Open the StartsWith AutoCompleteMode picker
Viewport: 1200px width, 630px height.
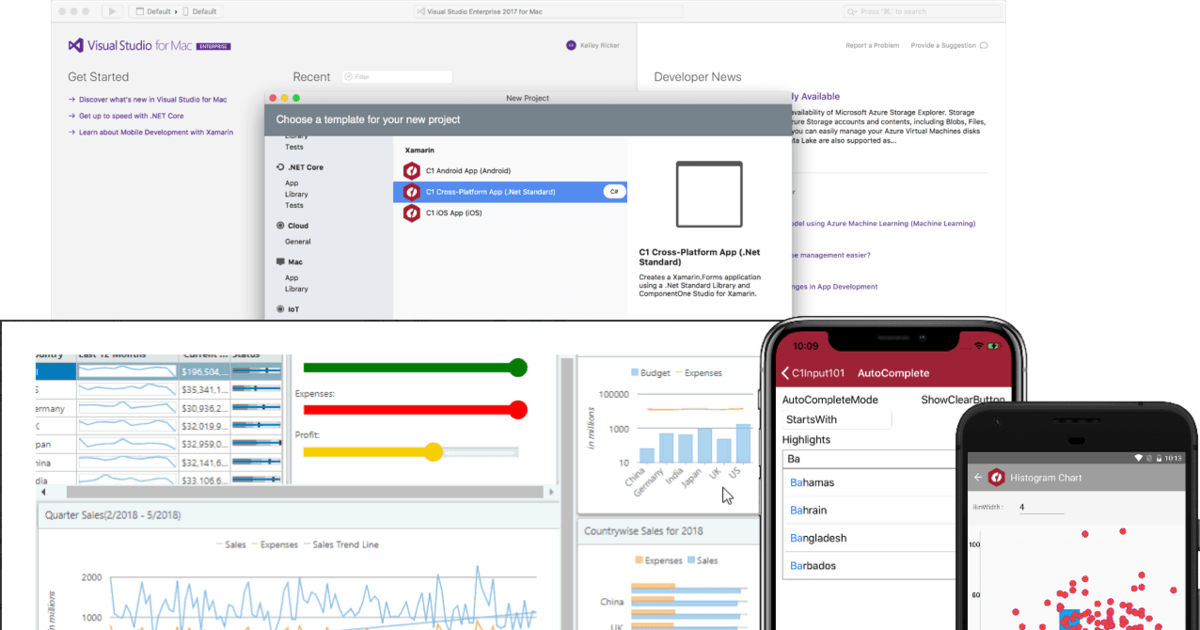(x=836, y=419)
